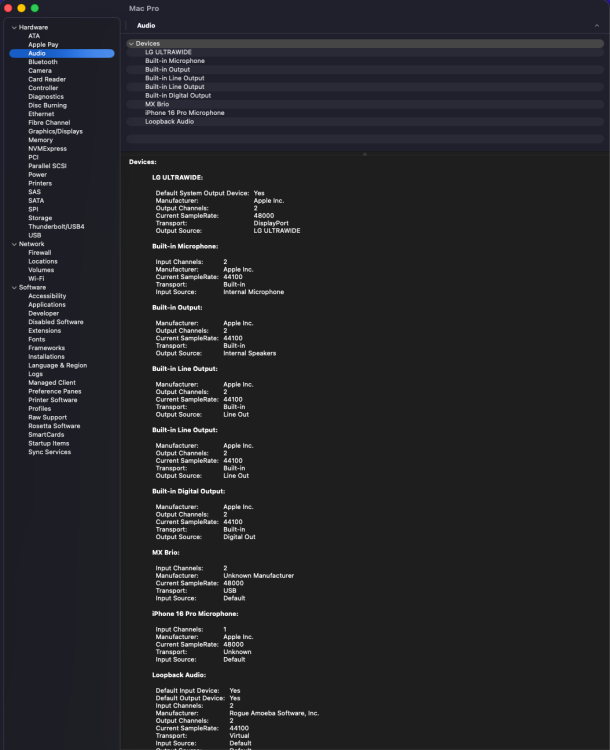Open Diagnostics in the sidebar

(x=46, y=97)
